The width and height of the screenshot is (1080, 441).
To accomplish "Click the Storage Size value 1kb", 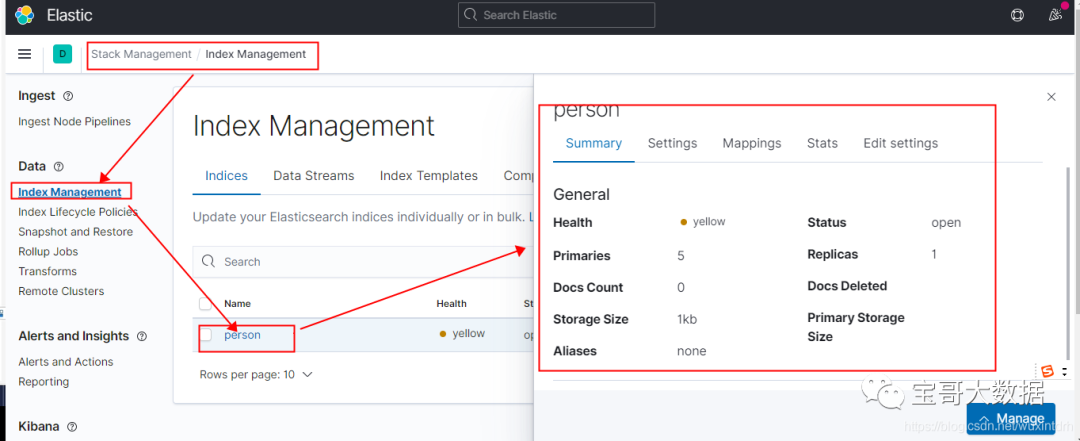I will 687,319.
